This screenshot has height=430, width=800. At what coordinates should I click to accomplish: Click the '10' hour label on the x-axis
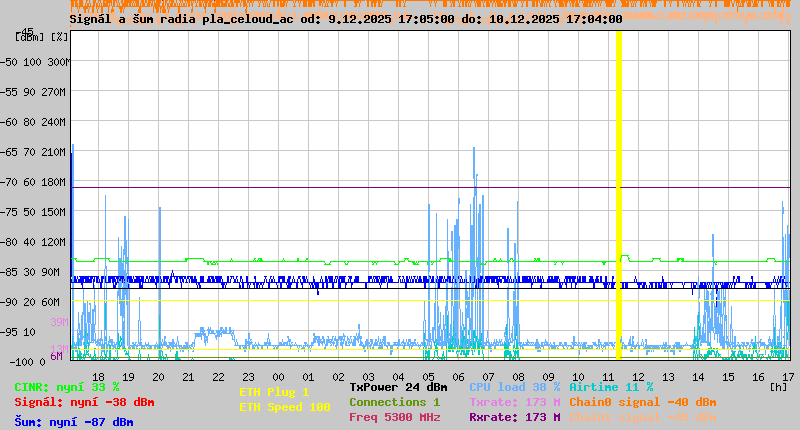(x=578, y=377)
